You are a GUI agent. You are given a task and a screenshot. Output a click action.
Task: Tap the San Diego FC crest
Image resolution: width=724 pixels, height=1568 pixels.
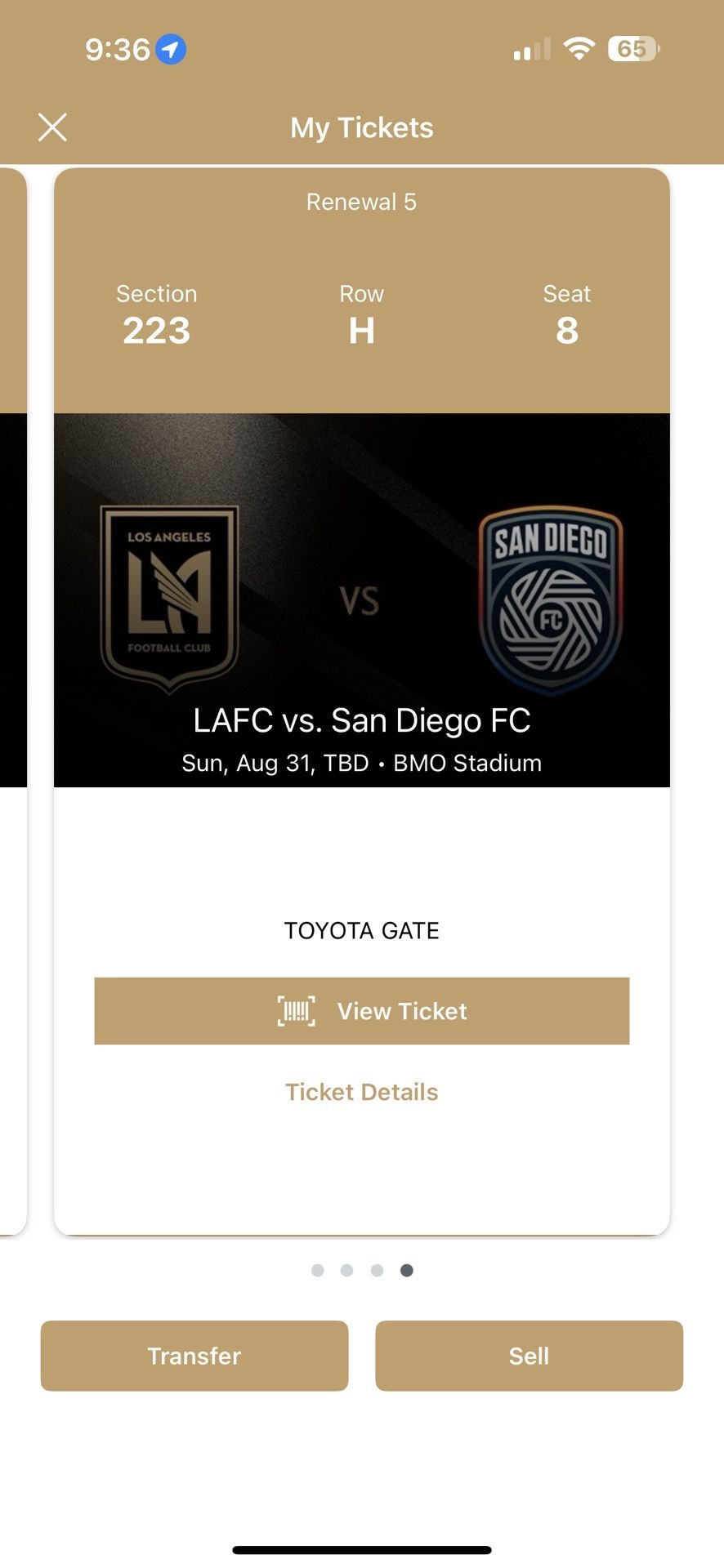[x=551, y=599]
